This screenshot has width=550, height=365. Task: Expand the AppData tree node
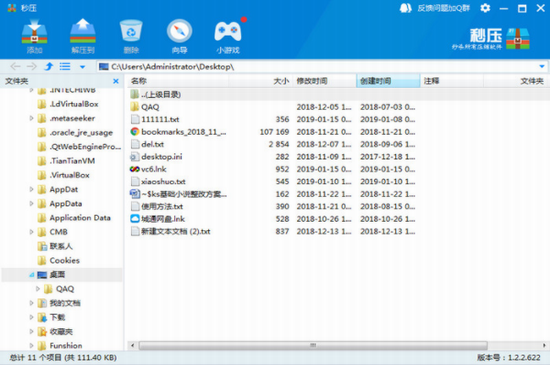click(31, 203)
